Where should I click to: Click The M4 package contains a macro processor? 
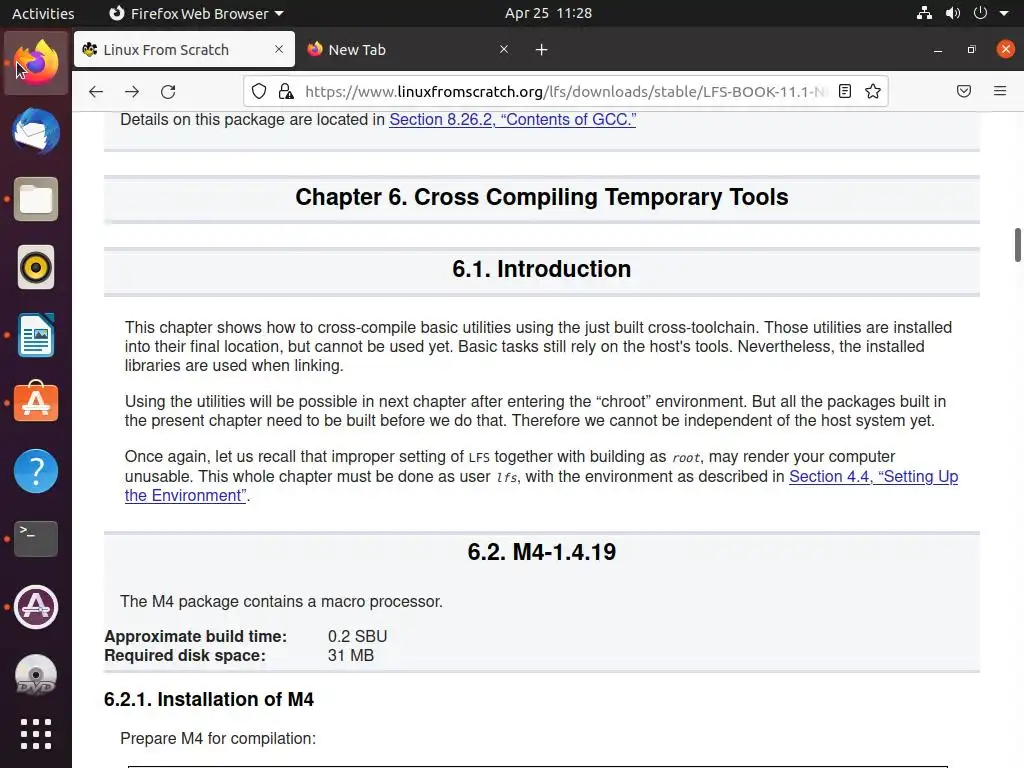point(281,601)
